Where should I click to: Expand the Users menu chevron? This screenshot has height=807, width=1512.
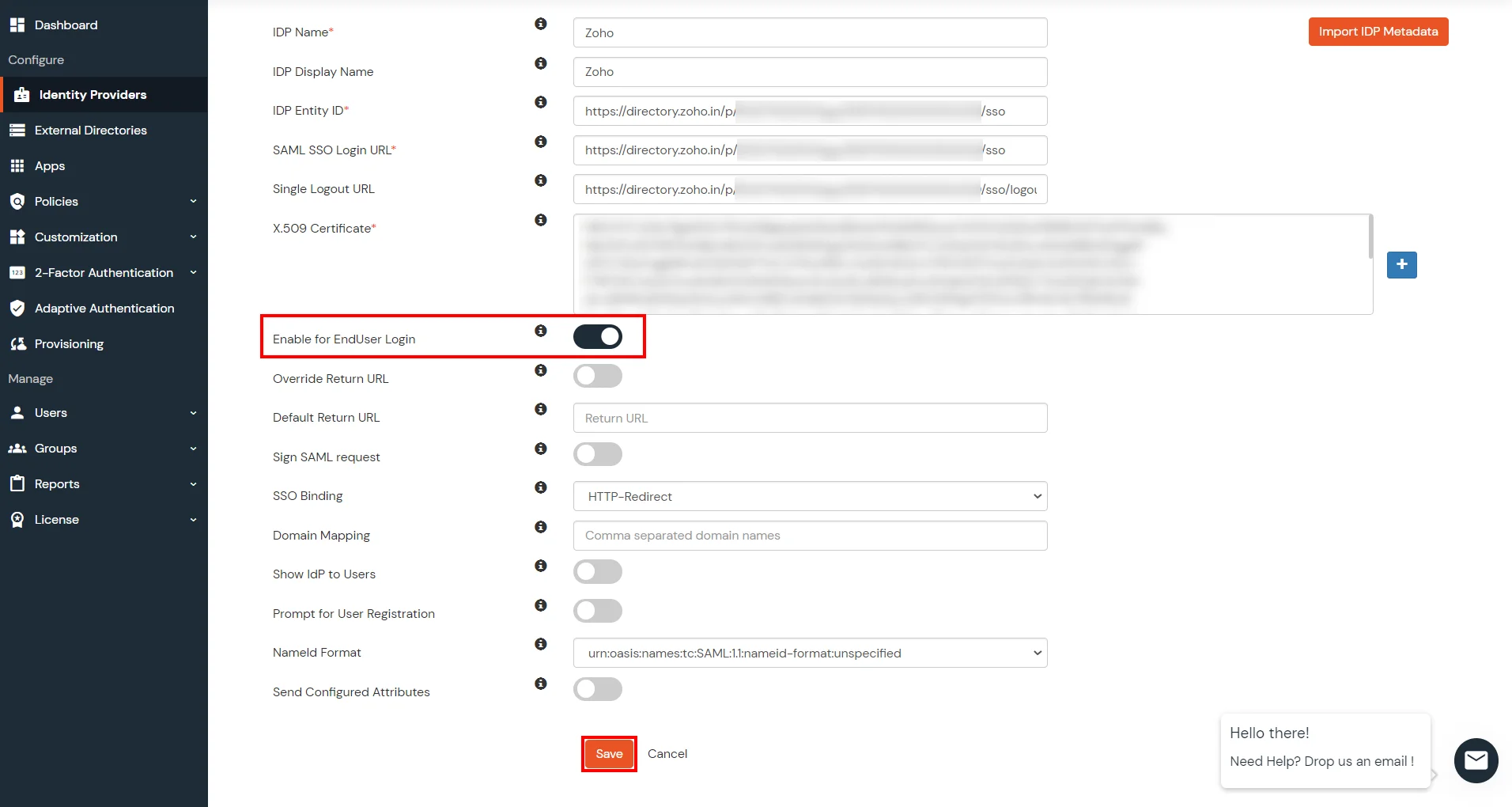pyautogui.click(x=193, y=413)
